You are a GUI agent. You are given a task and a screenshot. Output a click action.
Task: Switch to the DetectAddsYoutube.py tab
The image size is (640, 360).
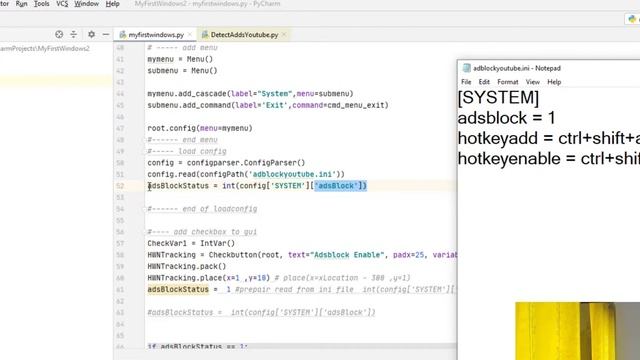click(244, 35)
